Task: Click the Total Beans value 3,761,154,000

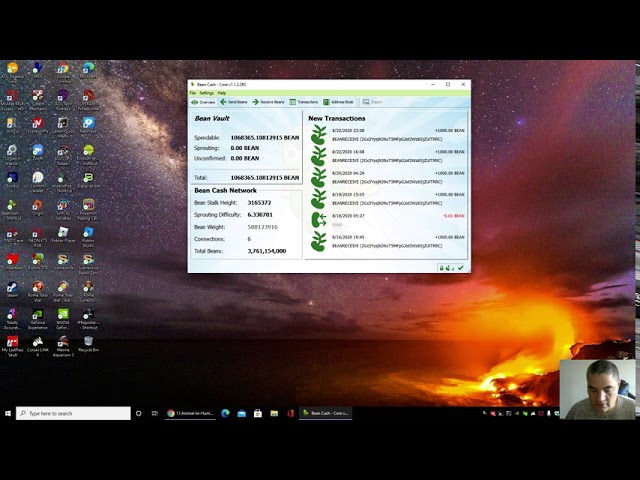Action: [267, 251]
